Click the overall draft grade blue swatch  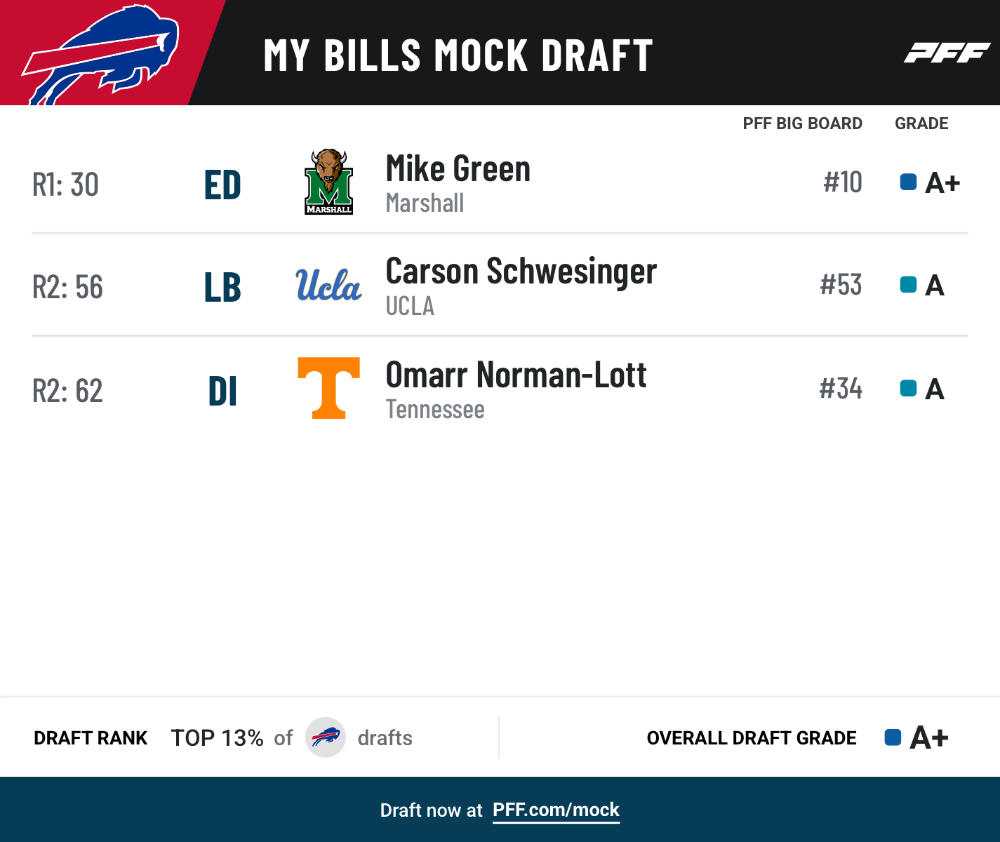pos(893,737)
